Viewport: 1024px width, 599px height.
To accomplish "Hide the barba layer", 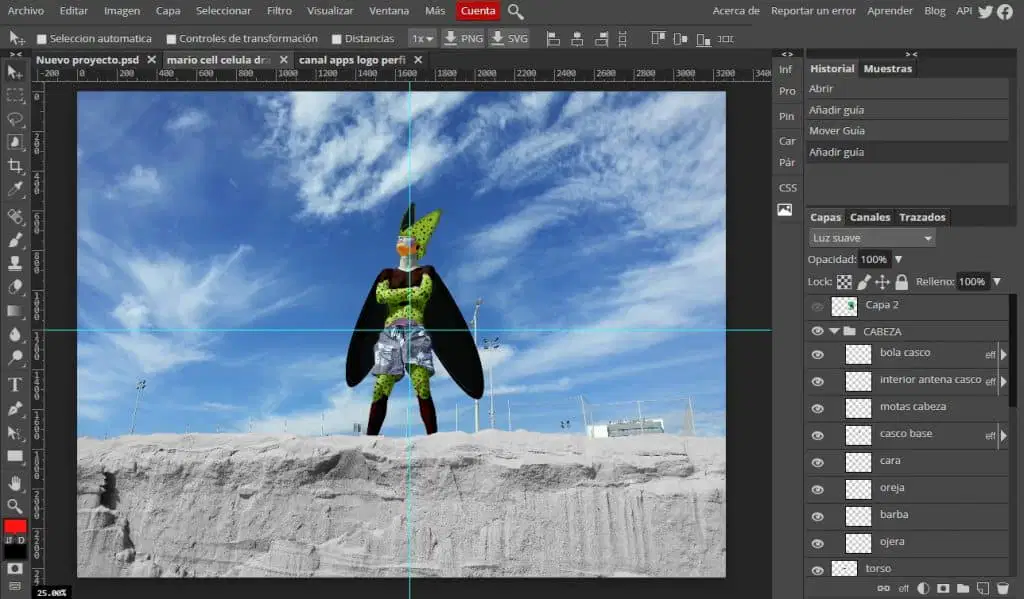I will (x=817, y=517).
